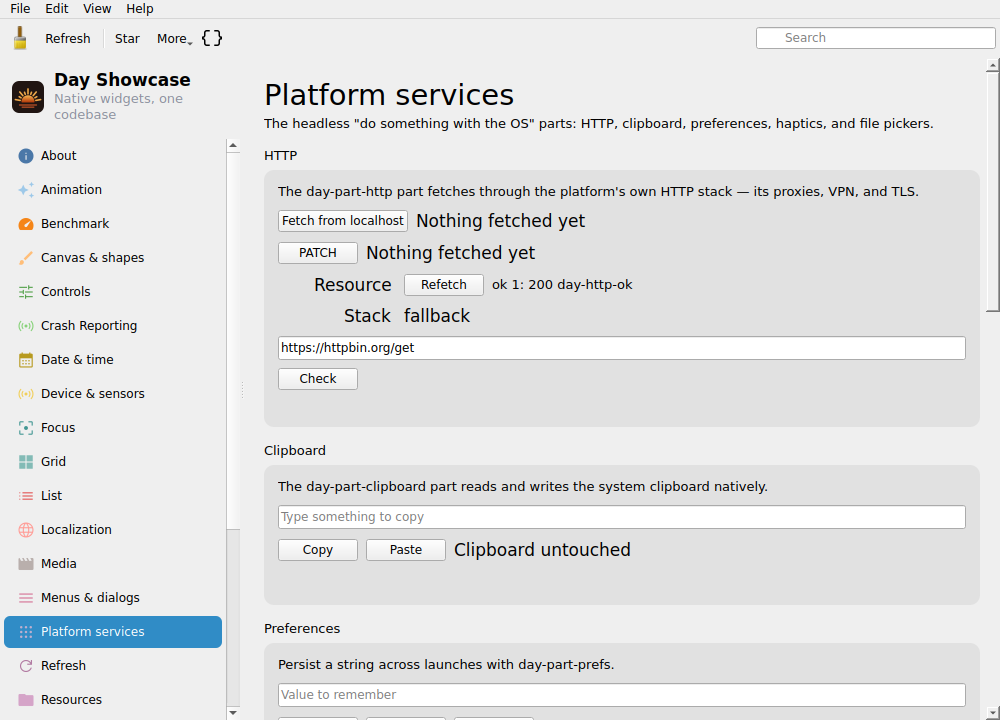Expand the More dropdown in toolbar
Viewport: 1000px width, 720px height.
[174, 38]
